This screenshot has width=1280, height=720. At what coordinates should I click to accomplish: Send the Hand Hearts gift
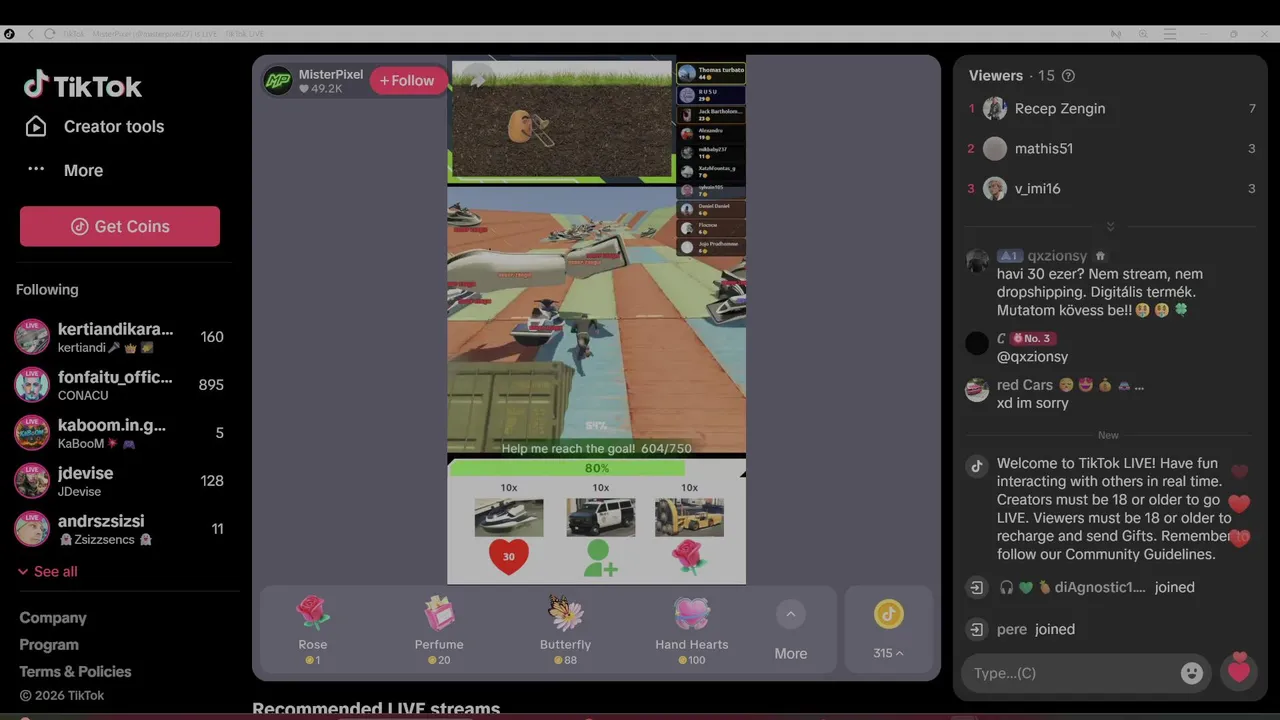pyautogui.click(x=692, y=630)
